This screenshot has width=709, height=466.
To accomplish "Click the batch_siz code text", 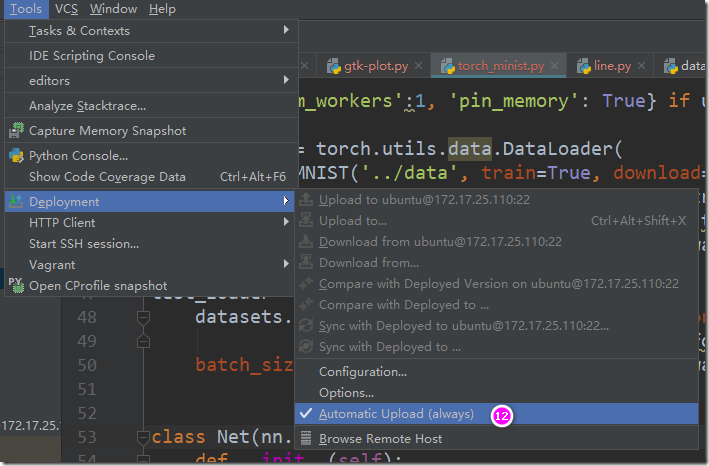I will pyautogui.click(x=244, y=365).
